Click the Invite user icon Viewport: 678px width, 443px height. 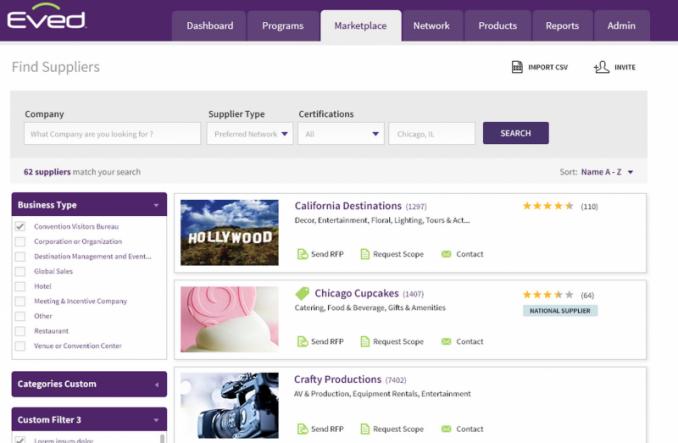coord(601,67)
